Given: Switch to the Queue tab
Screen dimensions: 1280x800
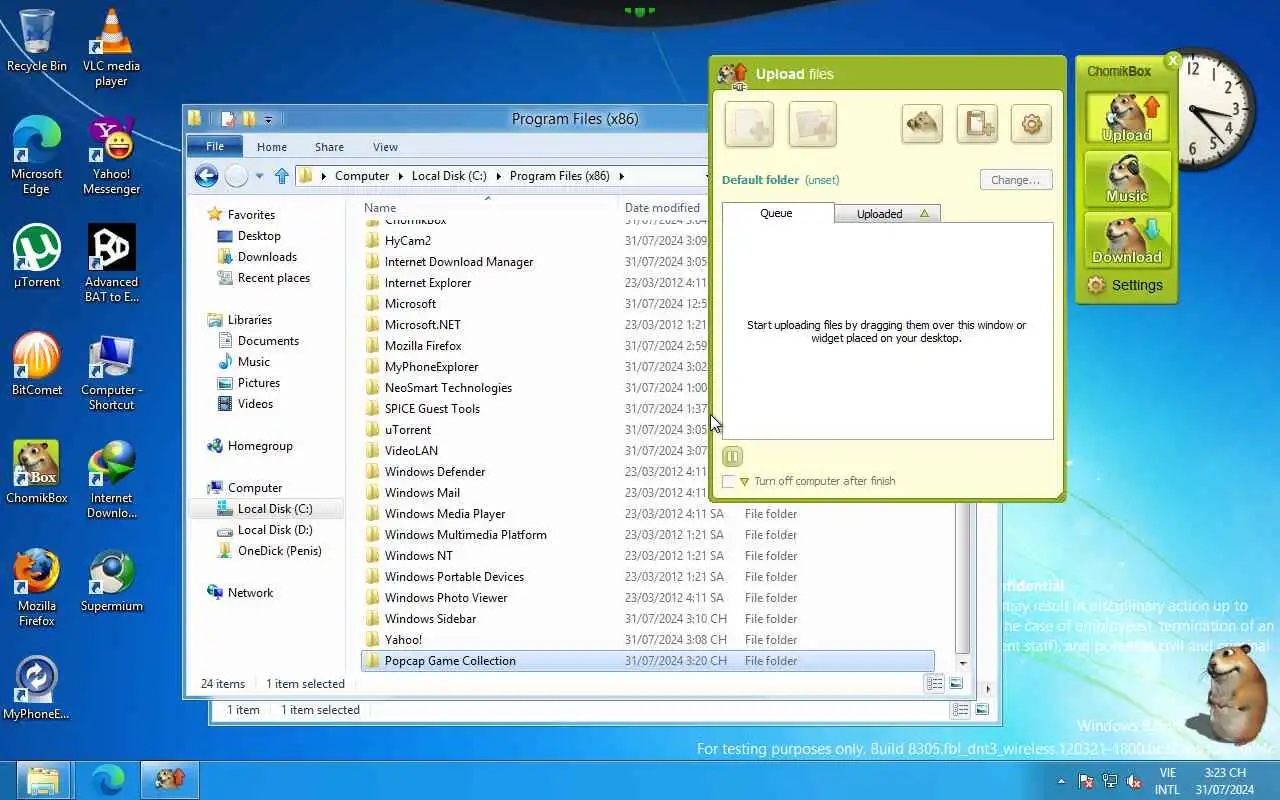Looking at the screenshot, I should 777,213.
